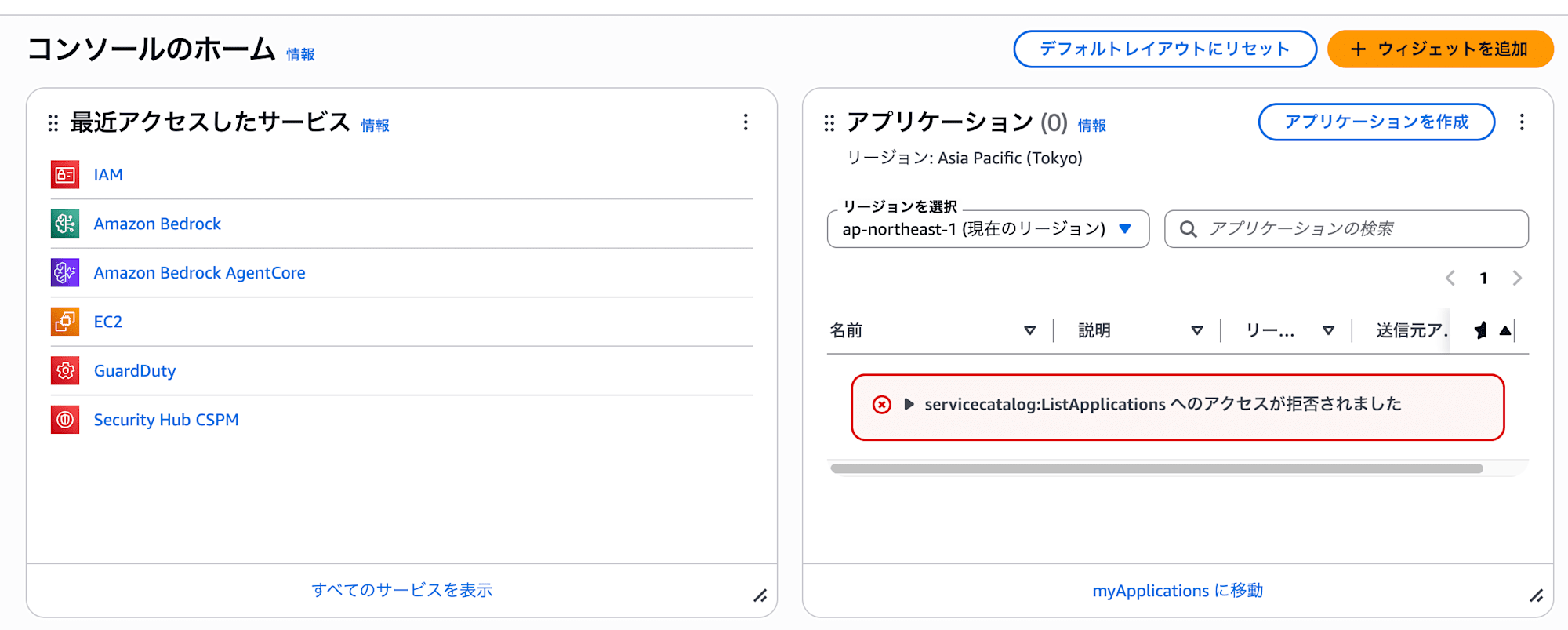The width and height of the screenshot is (1568, 630).
Task: Click the resize handle of アプリケーション widget
Action: pyautogui.click(x=1537, y=596)
